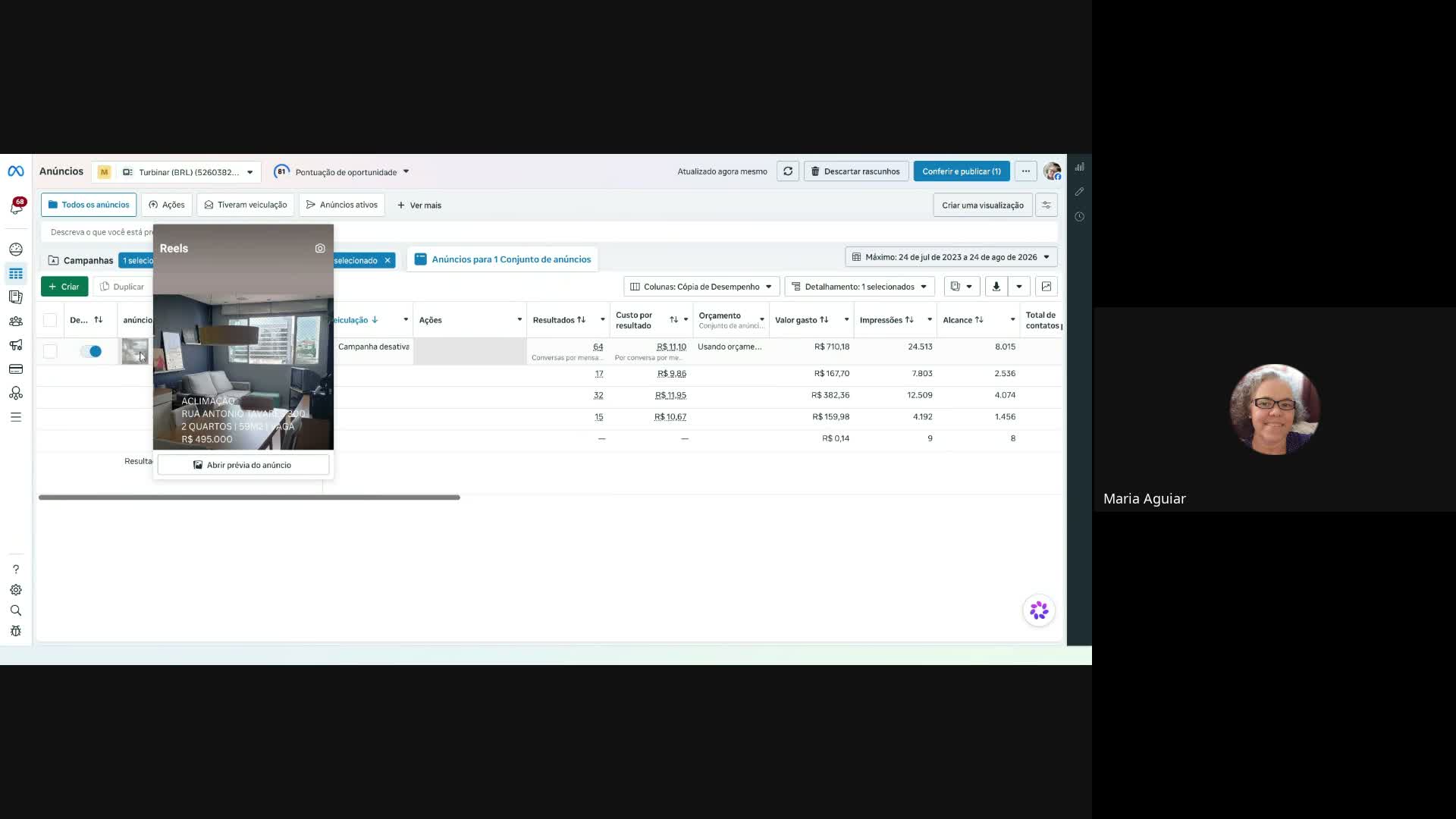This screenshot has width=1456, height=819.
Task: Open Help question mark icon
Action: [16, 570]
